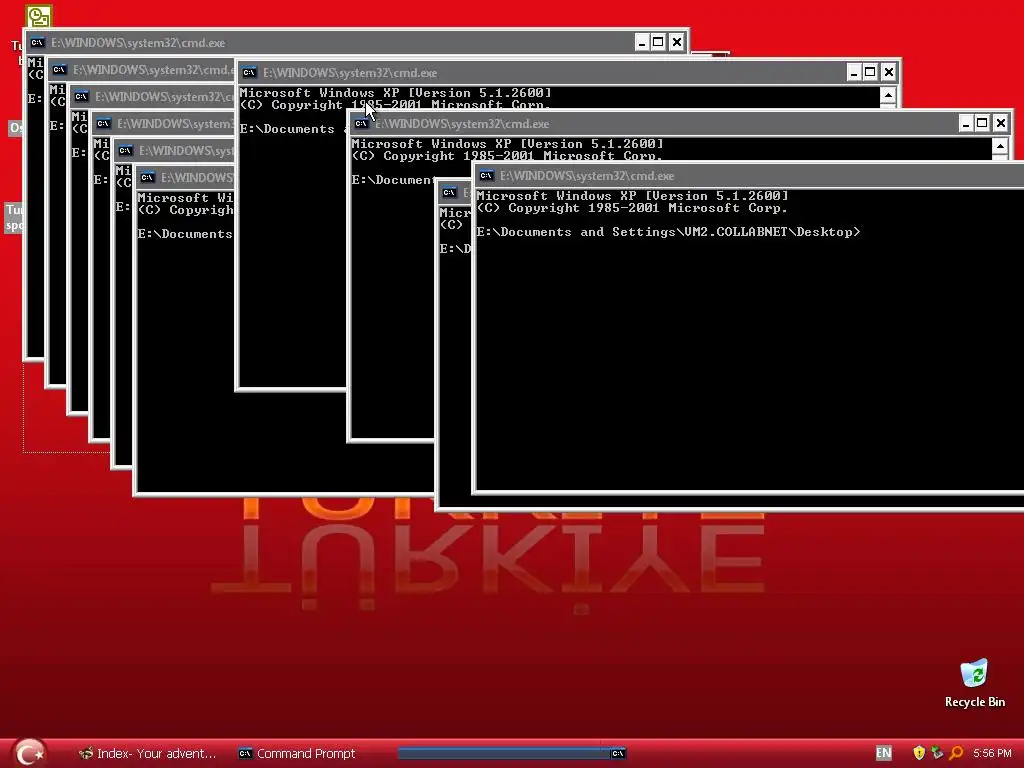Open the EN language indicator
The image size is (1024, 768).
(x=884, y=753)
